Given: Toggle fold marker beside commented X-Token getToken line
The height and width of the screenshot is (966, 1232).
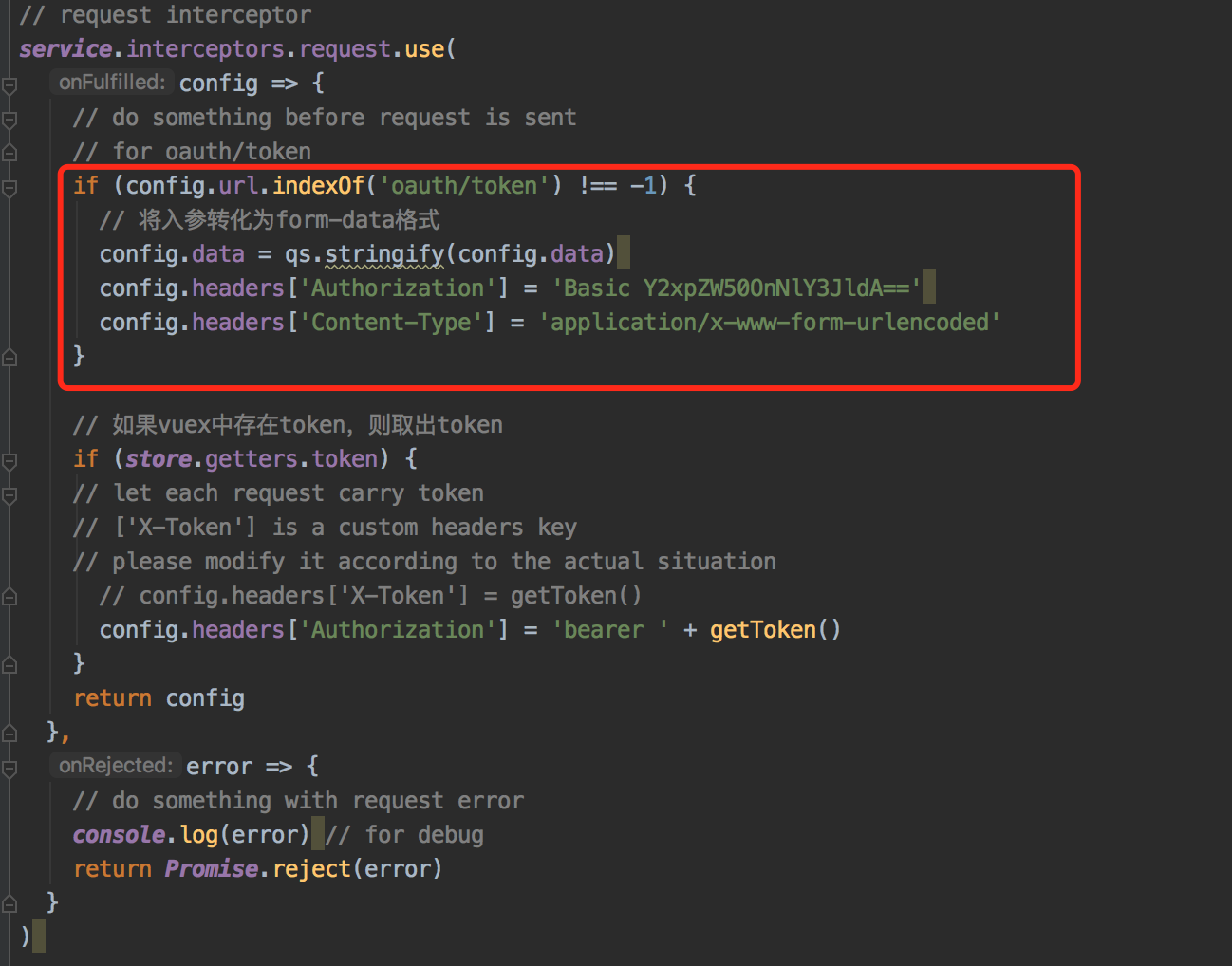Looking at the screenshot, I should (x=9, y=596).
